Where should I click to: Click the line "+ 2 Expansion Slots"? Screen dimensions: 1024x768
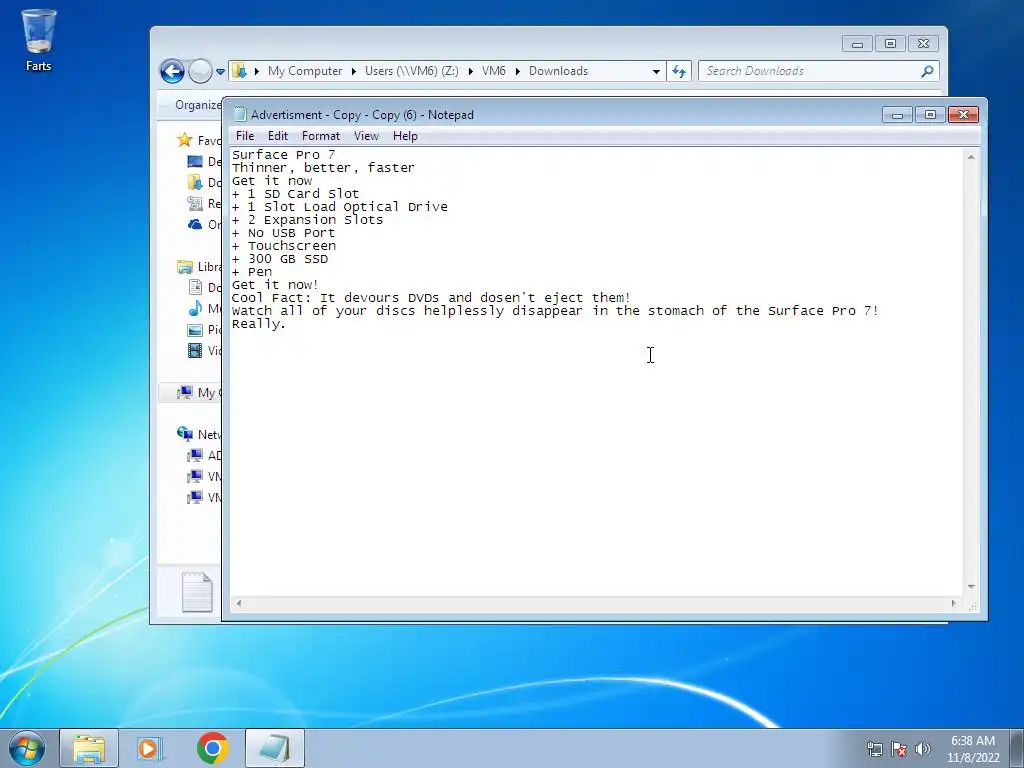tap(308, 220)
